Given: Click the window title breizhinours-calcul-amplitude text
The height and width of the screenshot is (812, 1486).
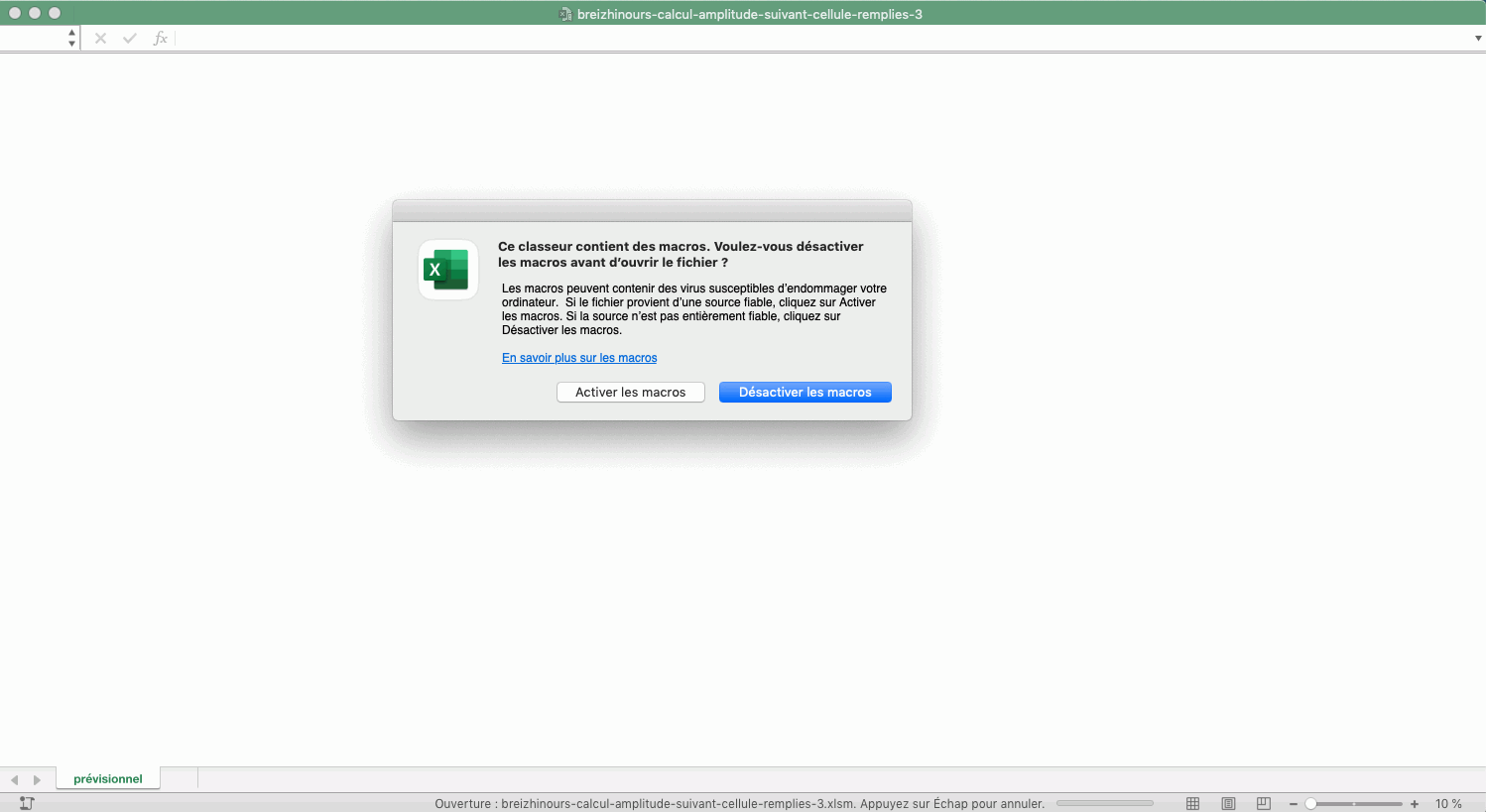Looking at the screenshot, I should pos(750,14).
